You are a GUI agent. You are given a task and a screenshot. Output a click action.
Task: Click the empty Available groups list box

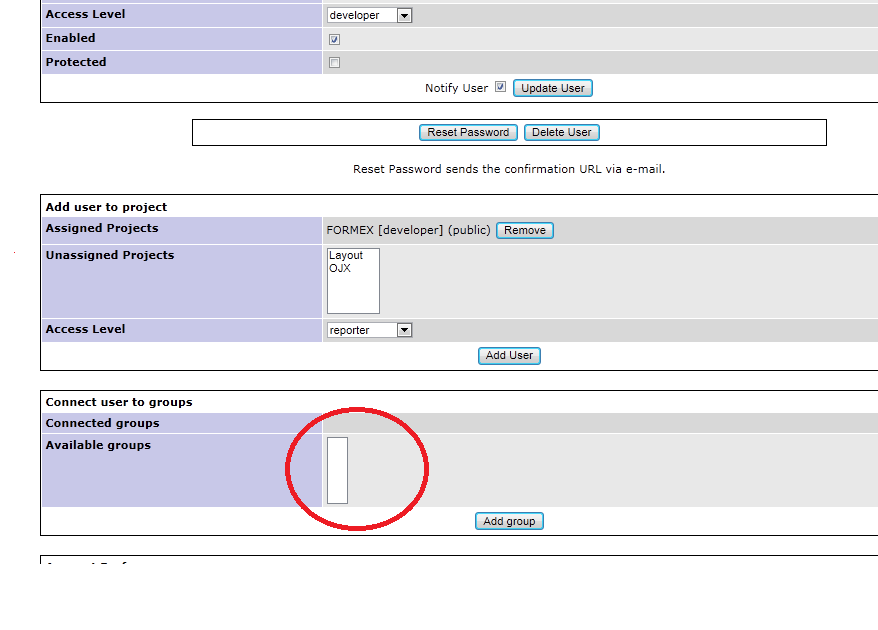(337, 469)
